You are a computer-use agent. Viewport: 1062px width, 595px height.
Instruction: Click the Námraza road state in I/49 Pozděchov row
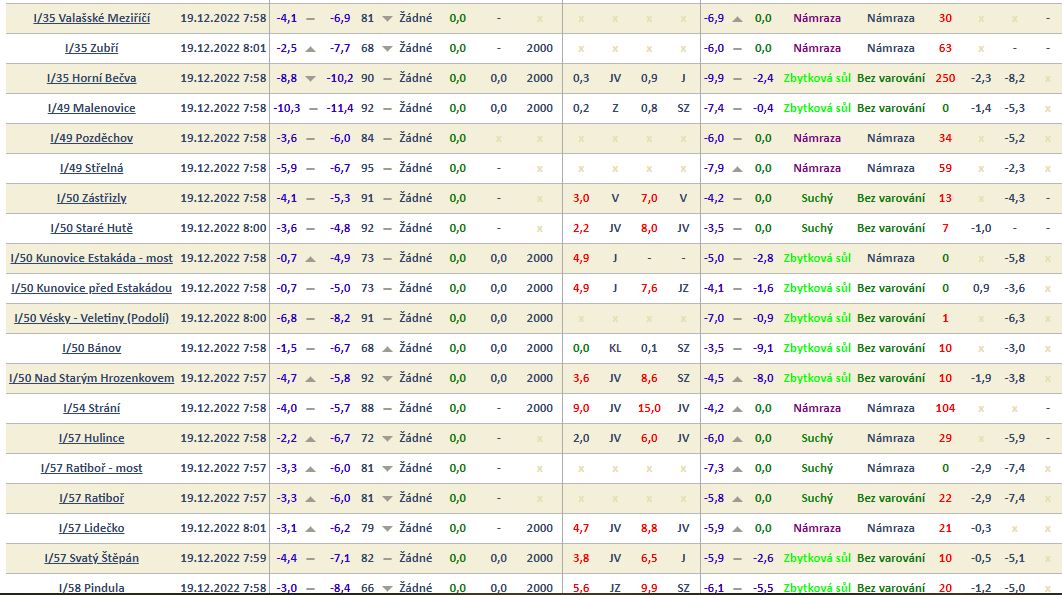pos(817,138)
